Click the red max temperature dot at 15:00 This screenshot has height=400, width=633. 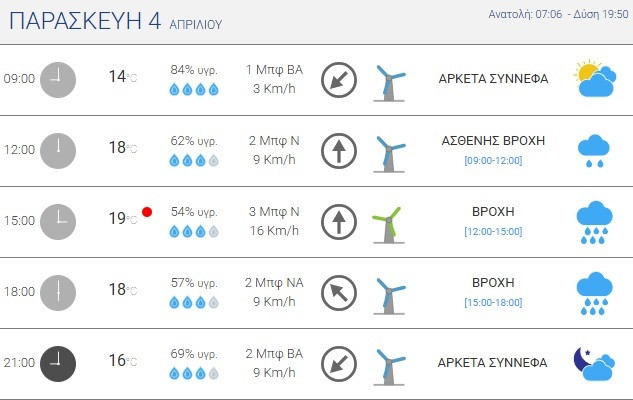click(x=147, y=212)
